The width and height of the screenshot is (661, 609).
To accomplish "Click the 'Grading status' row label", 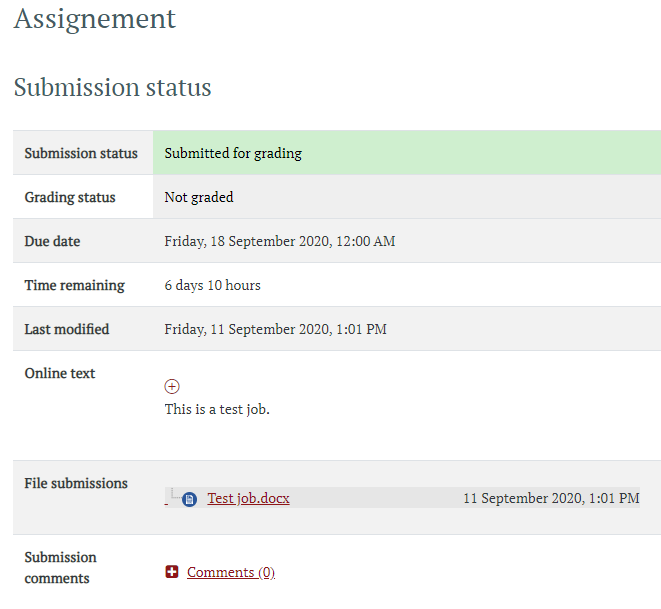I will (x=70, y=197).
